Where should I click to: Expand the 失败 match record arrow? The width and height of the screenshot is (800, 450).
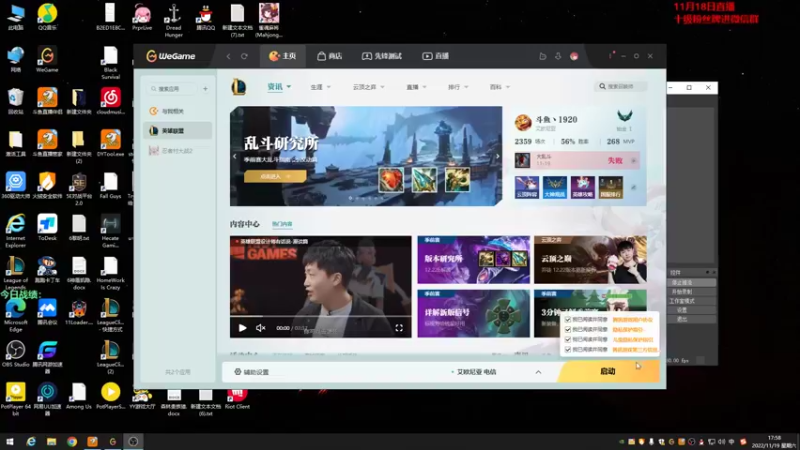634,161
